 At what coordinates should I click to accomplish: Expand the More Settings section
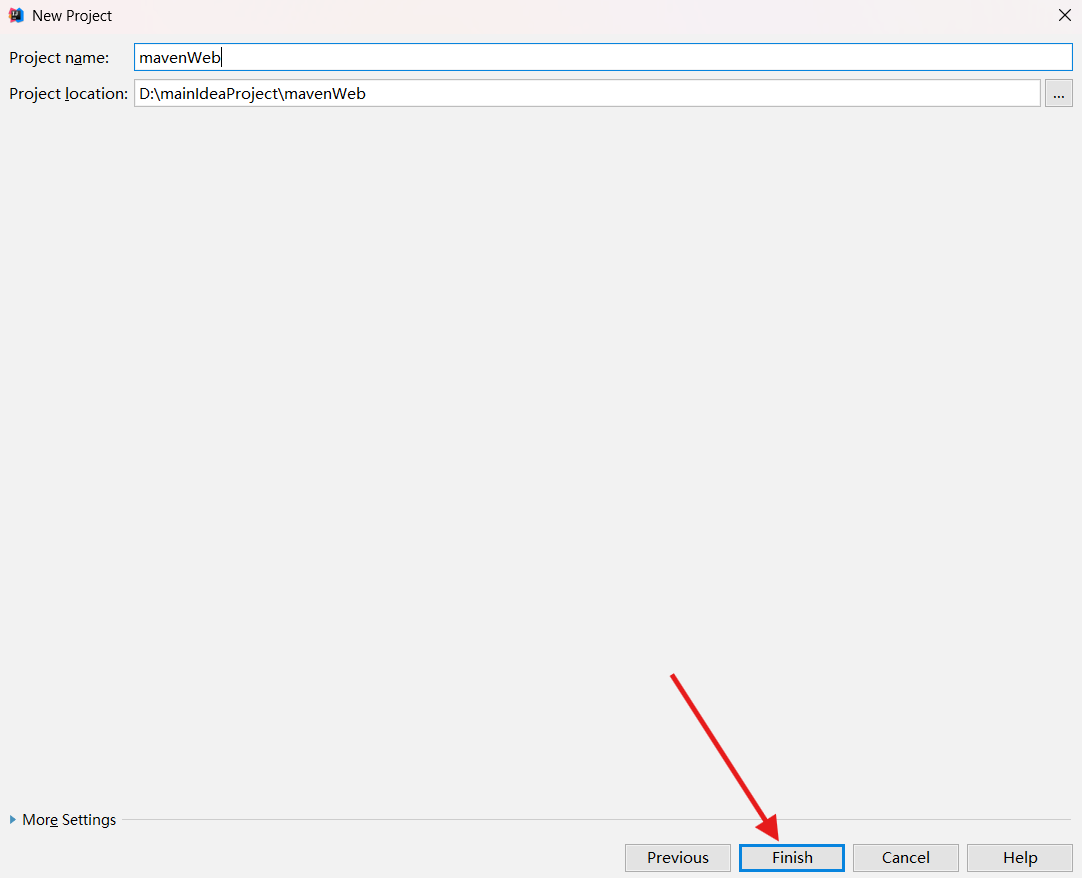[63, 819]
